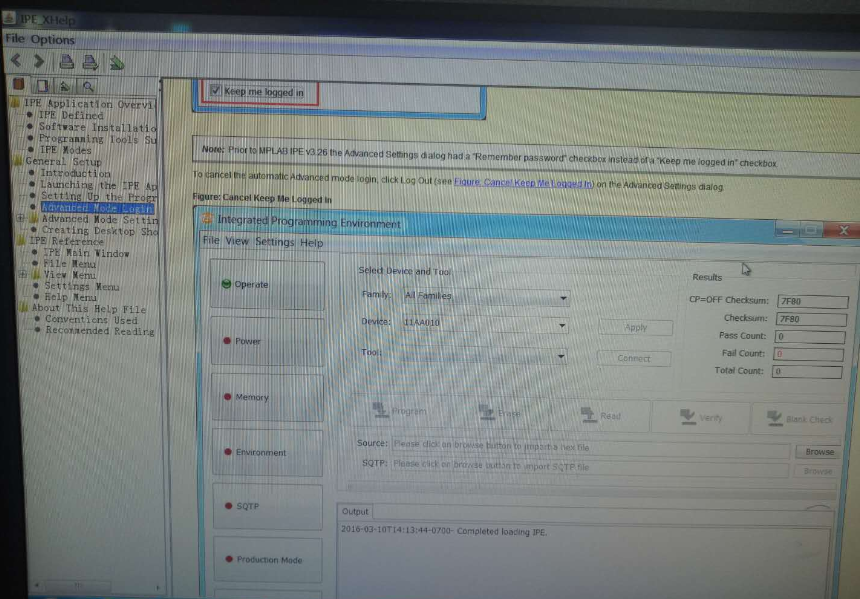The width and height of the screenshot is (860, 599).
Task: Open the Help Menu help topic
Action: point(71,297)
